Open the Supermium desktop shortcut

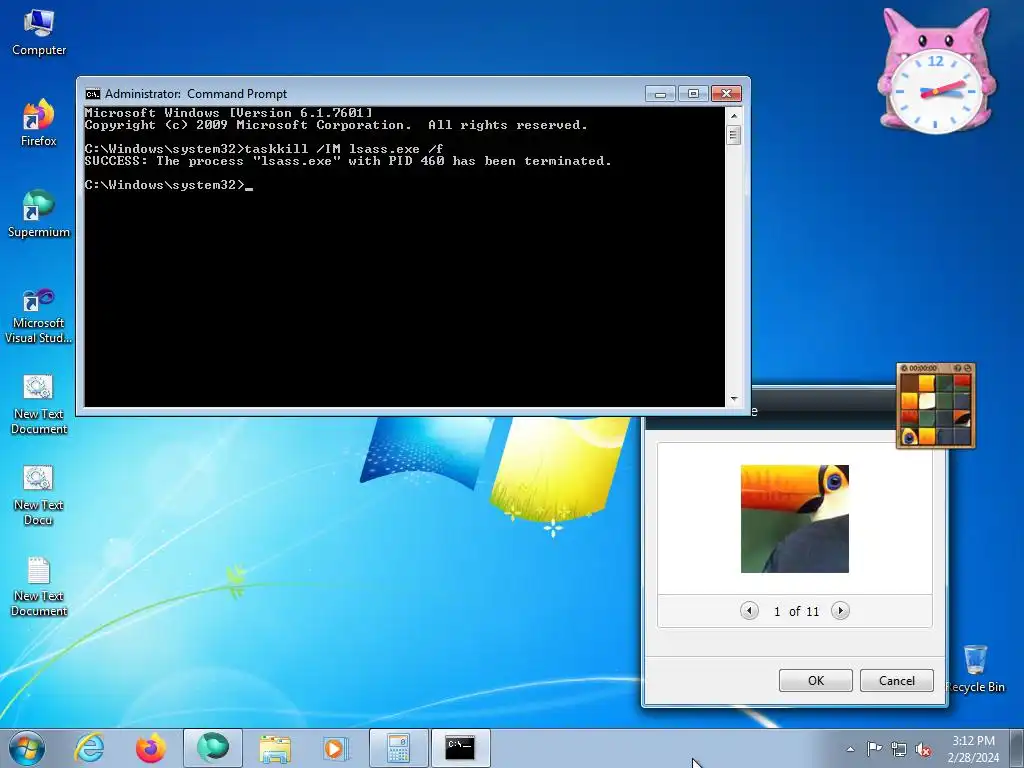click(x=39, y=214)
